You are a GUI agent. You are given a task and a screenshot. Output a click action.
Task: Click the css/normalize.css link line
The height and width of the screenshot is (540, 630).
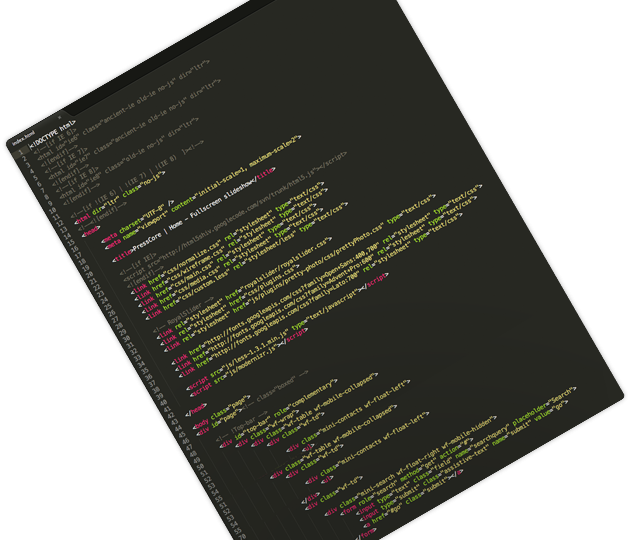227,239
